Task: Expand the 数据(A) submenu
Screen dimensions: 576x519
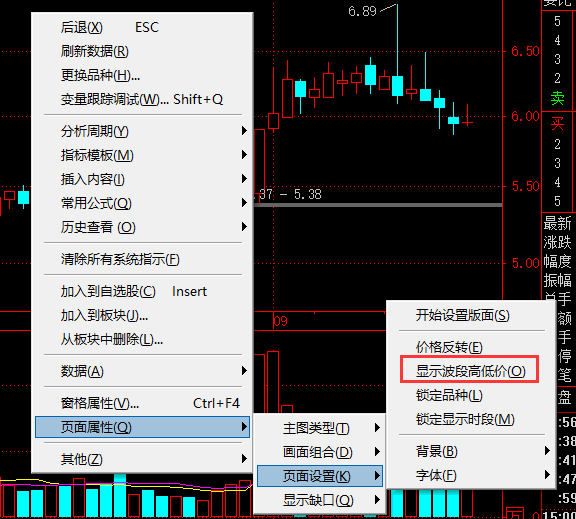Action: [143, 371]
